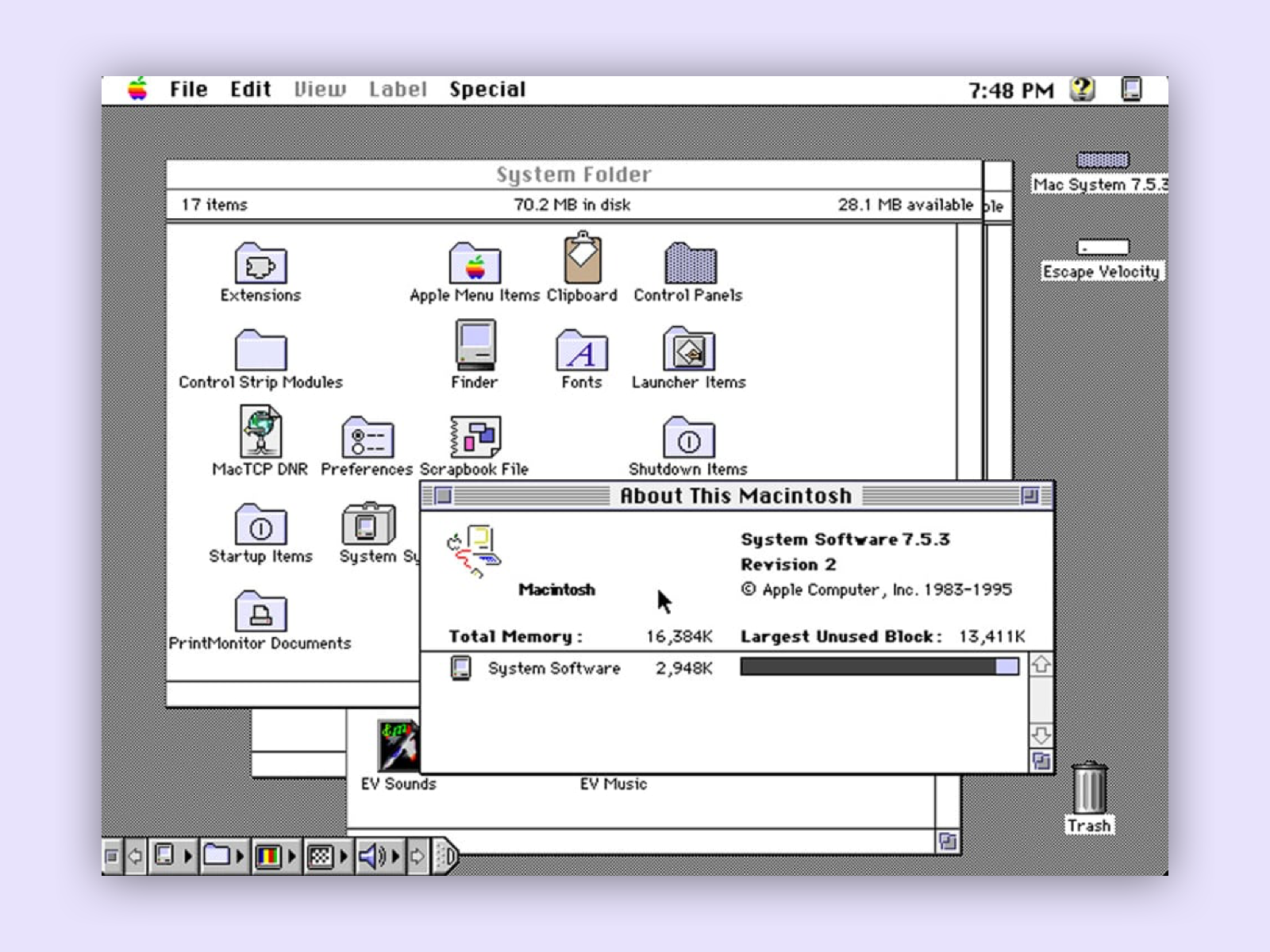Click the size box of the EV window
The width and height of the screenshot is (1270, 952).
(x=948, y=841)
